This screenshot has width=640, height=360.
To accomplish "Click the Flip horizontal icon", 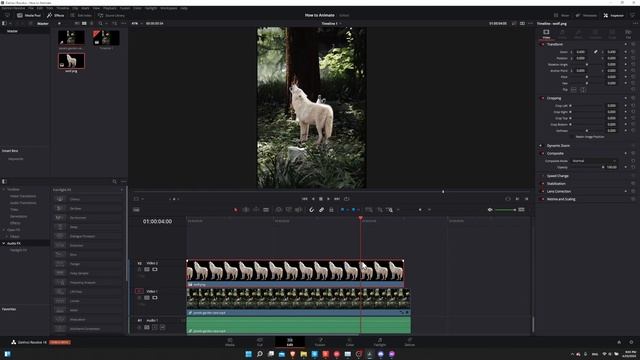I will click(x=573, y=89).
